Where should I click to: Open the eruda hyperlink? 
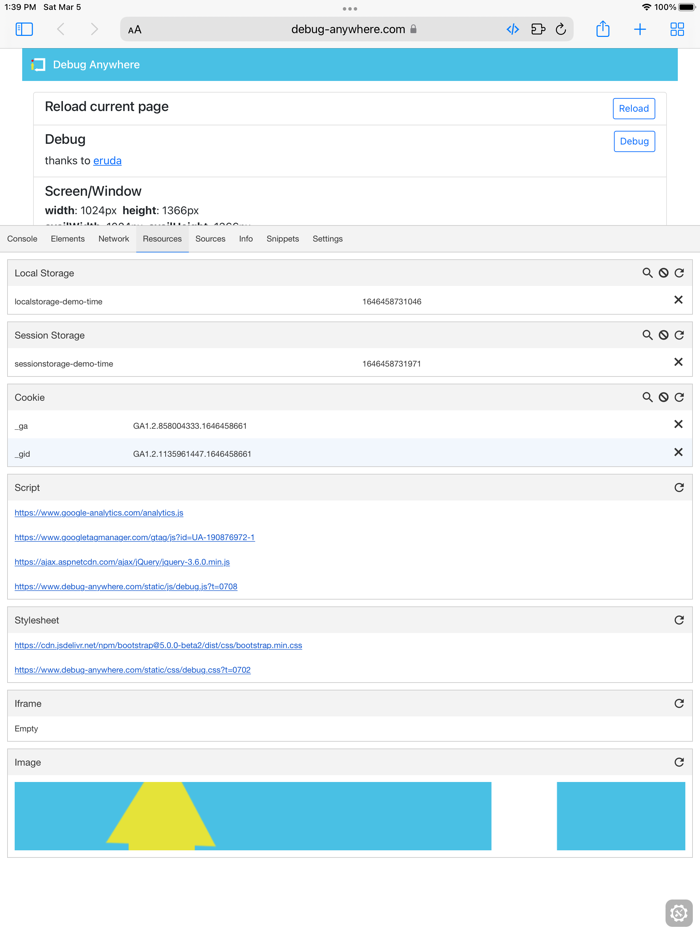tap(107, 161)
